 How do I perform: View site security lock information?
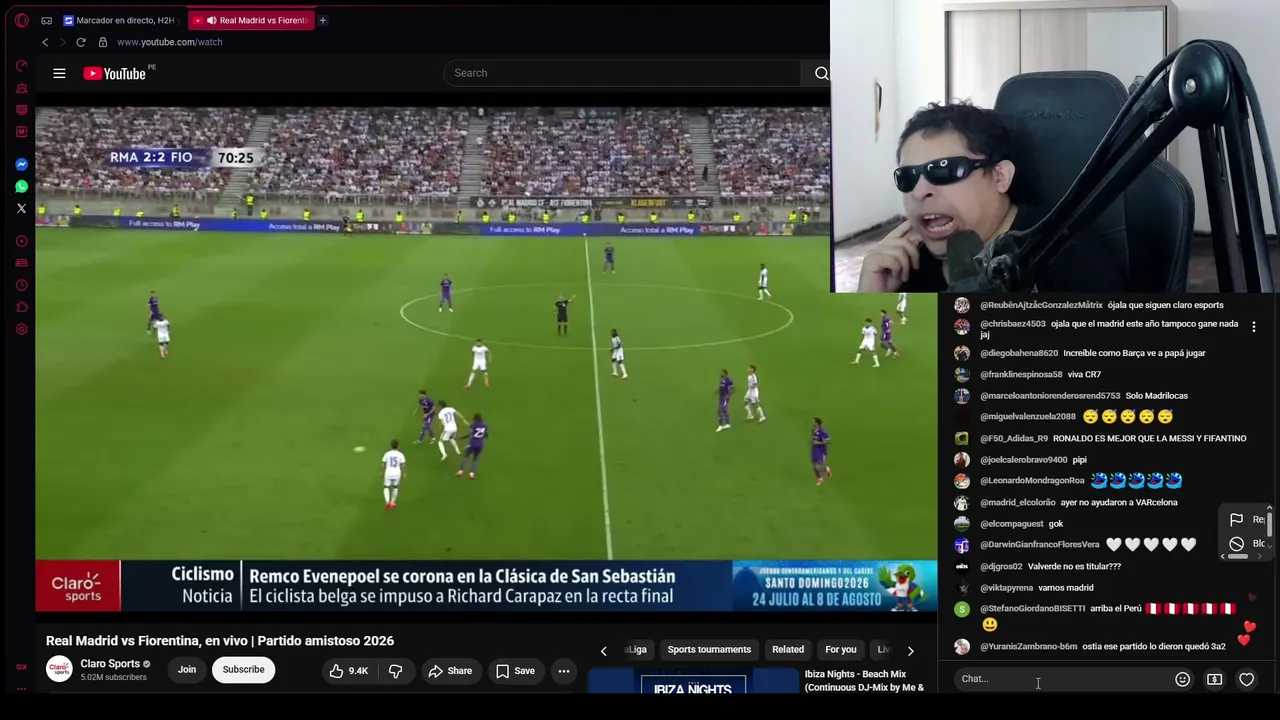(x=102, y=42)
